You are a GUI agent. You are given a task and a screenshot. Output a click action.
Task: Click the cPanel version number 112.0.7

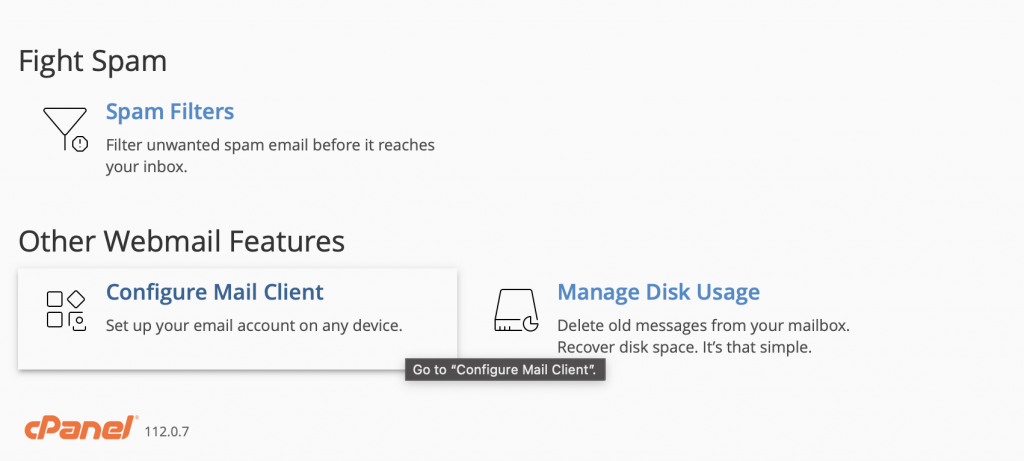tap(167, 432)
